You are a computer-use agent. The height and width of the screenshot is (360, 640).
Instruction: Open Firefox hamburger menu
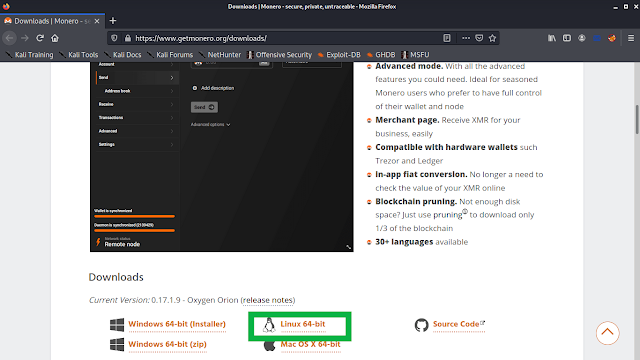point(631,38)
